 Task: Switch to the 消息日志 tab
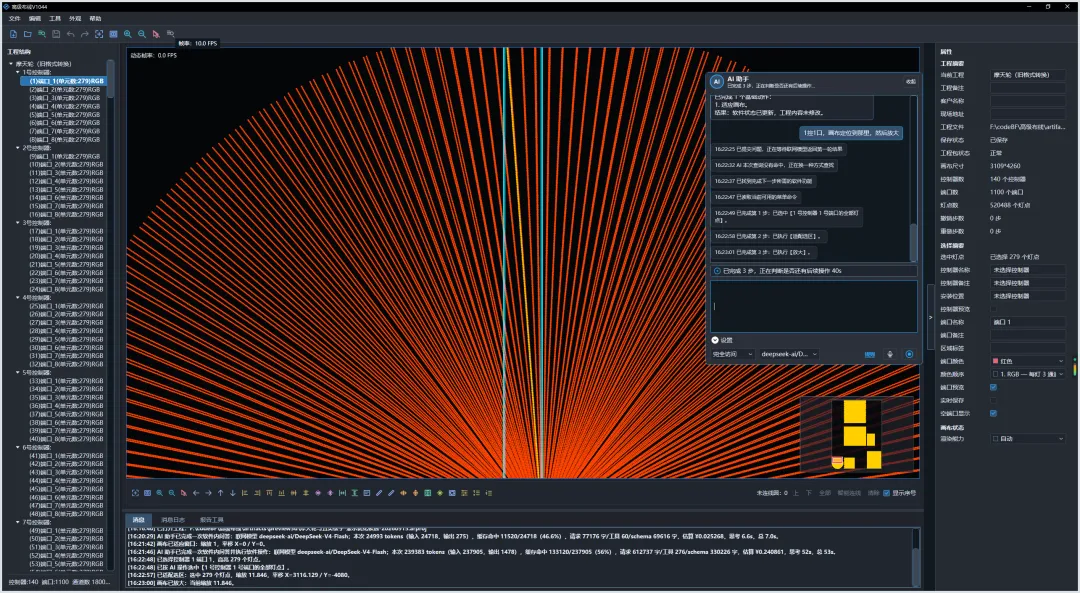coord(173,520)
